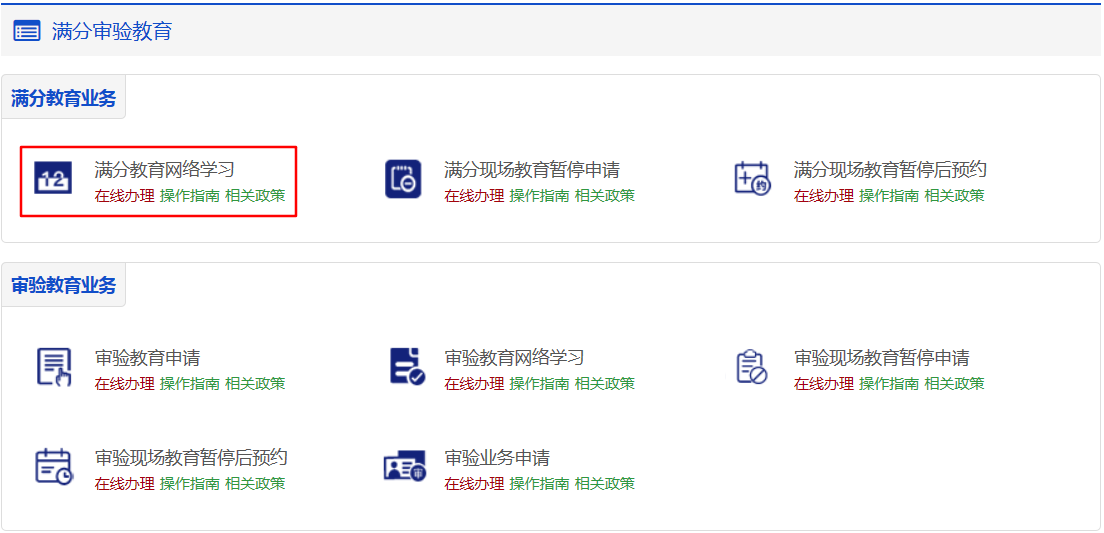The height and width of the screenshot is (533, 1104).
Task: Open 相关政策 under 审验业务申请
Action: (x=604, y=484)
